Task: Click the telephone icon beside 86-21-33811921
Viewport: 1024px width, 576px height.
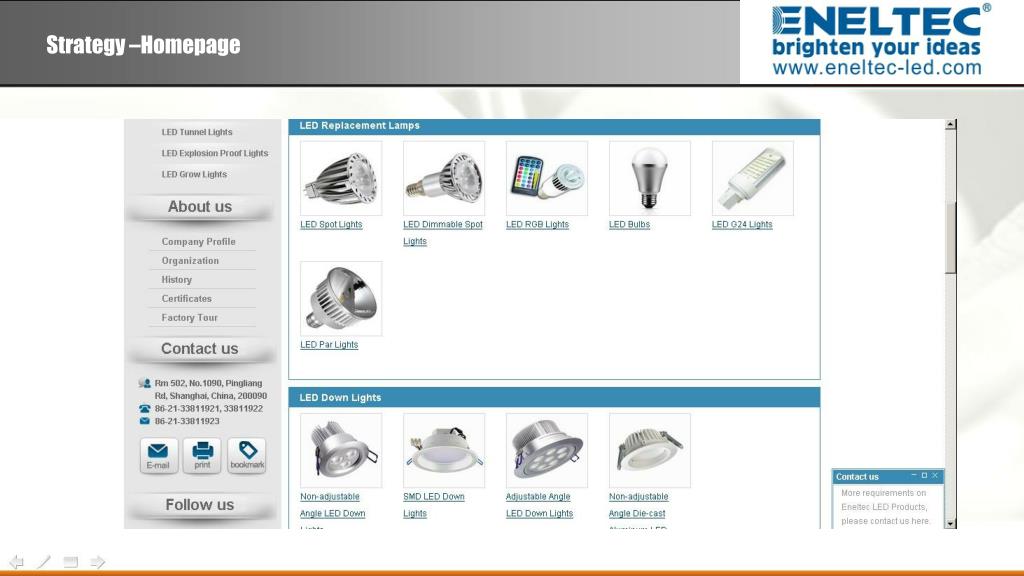Action: point(144,409)
